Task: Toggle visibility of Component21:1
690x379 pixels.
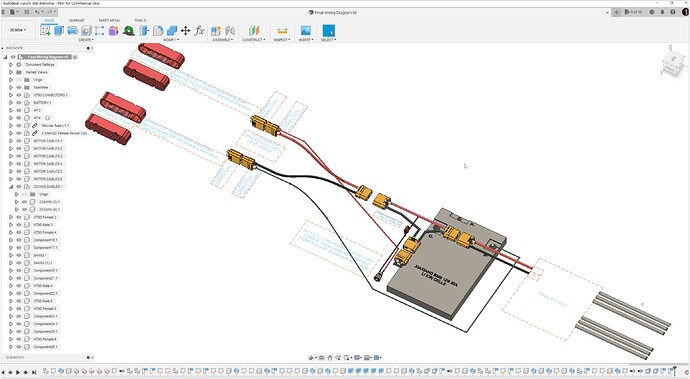Action: pyautogui.click(x=19, y=278)
